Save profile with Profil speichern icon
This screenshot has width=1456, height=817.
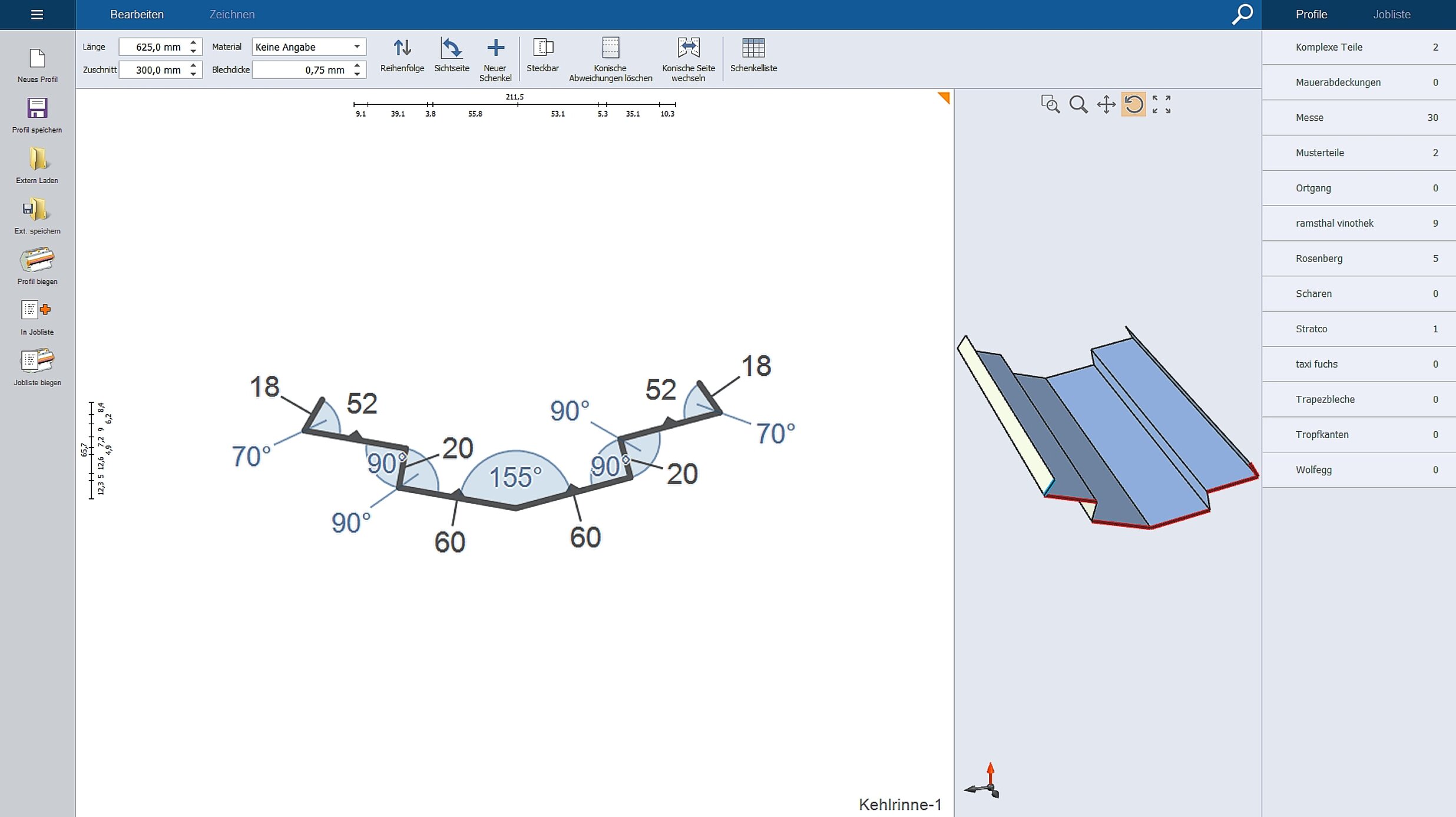click(37, 109)
